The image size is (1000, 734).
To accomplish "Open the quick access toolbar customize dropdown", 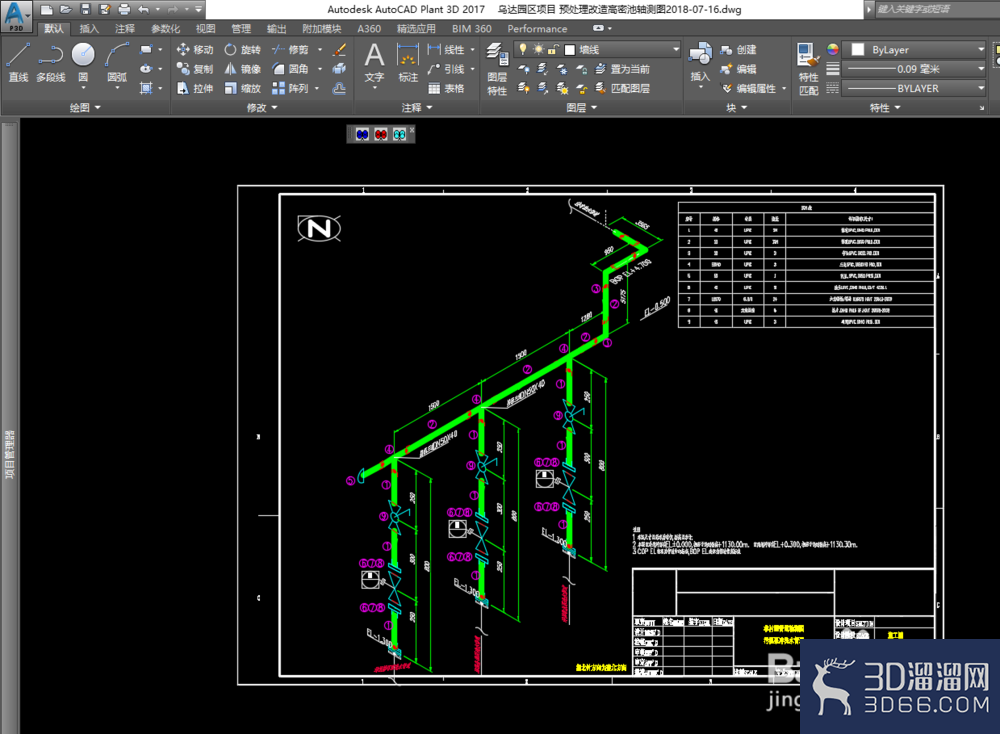I will [198, 10].
